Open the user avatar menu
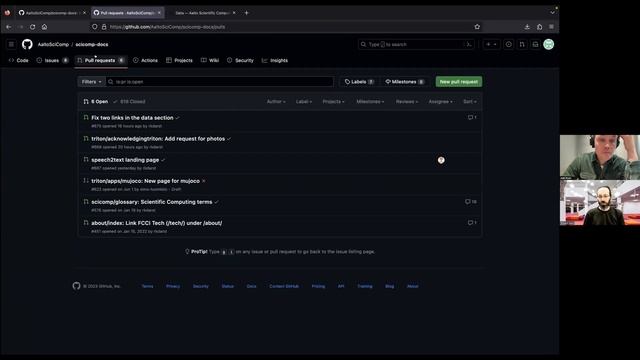 coord(549,44)
